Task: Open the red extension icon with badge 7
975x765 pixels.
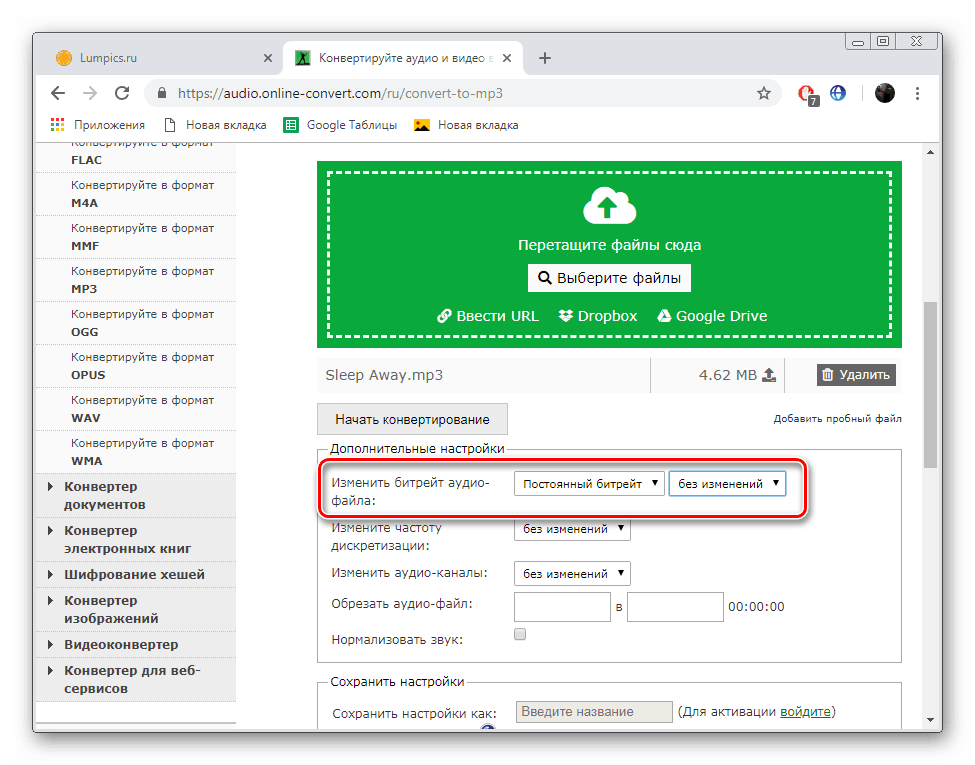Action: tap(807, 94)
